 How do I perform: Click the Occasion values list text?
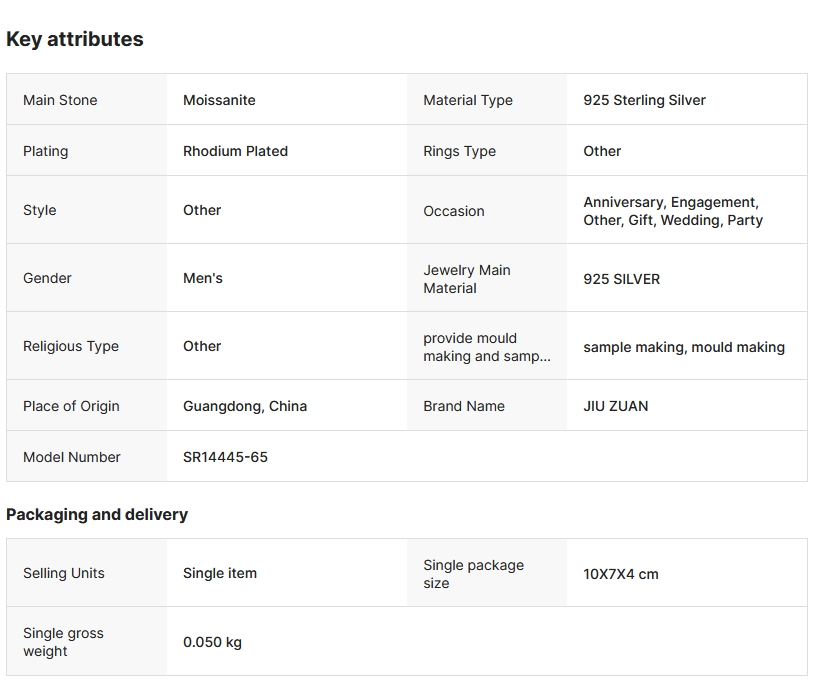tap(672, 211)
